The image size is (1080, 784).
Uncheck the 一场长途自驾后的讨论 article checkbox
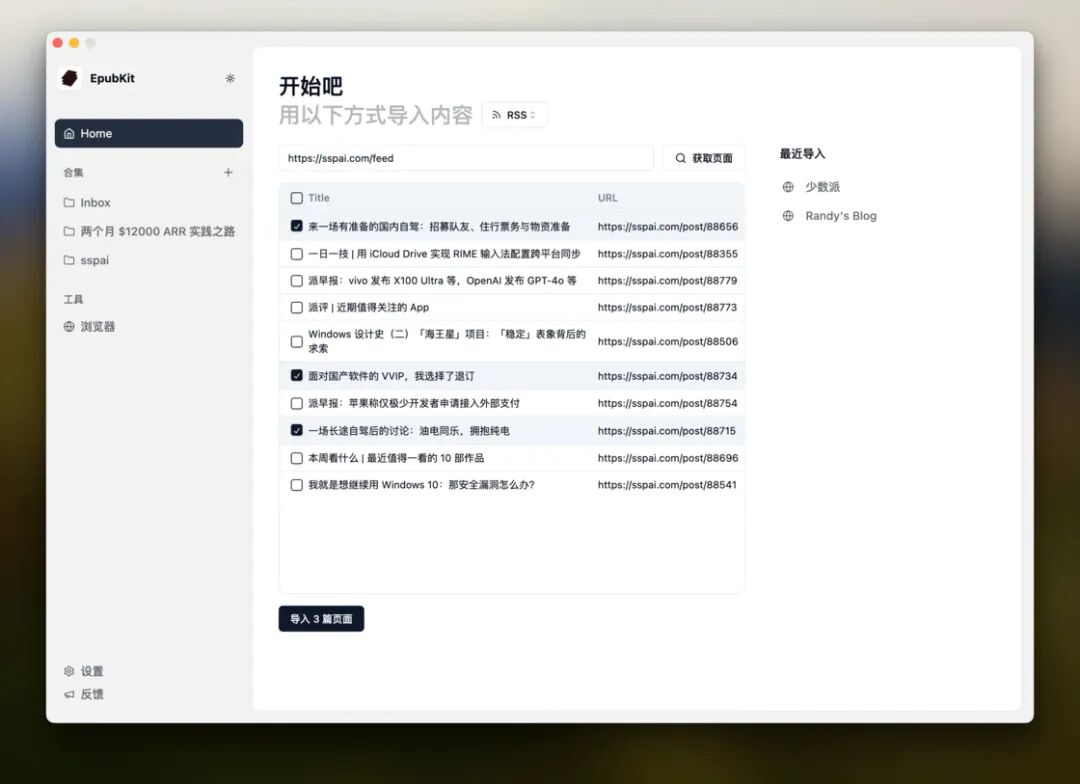[x=296, y=431]
